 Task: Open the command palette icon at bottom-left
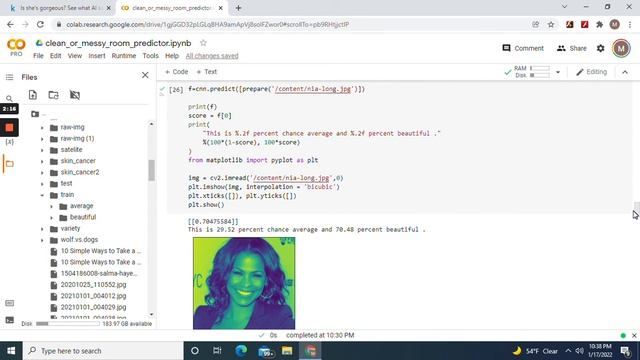(9, 303)
